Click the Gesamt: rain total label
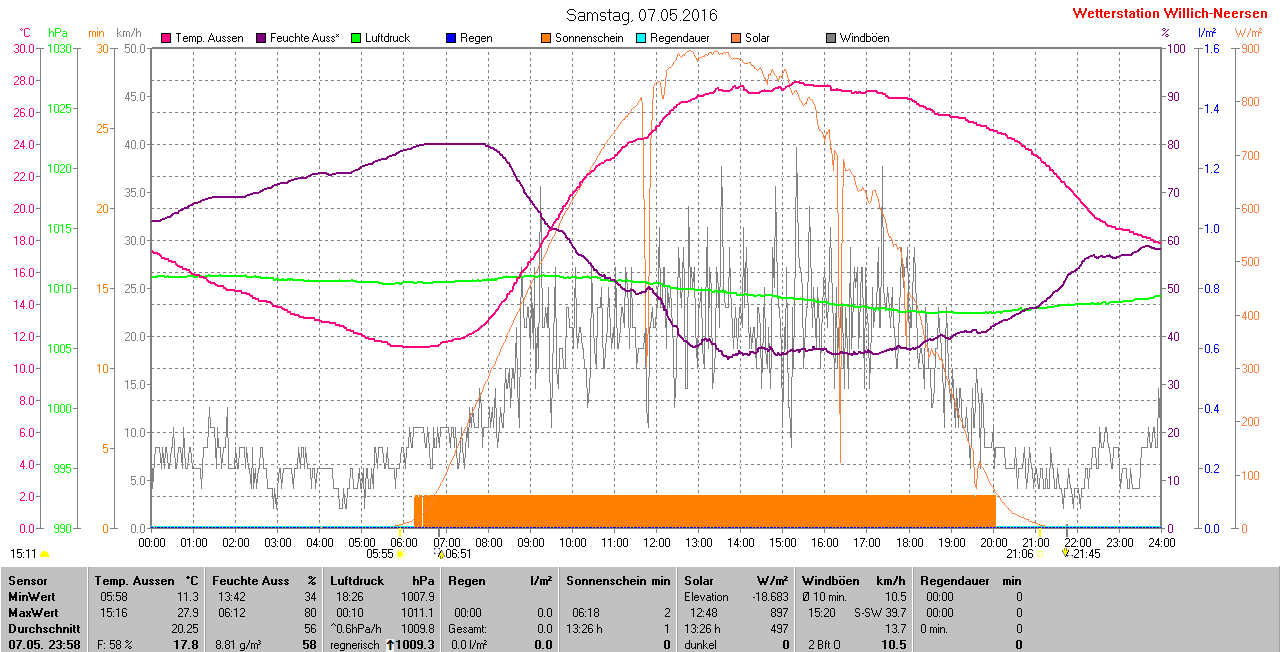Image resolution: width=1280 pixels, height=652 pixels. click(467, 629)
